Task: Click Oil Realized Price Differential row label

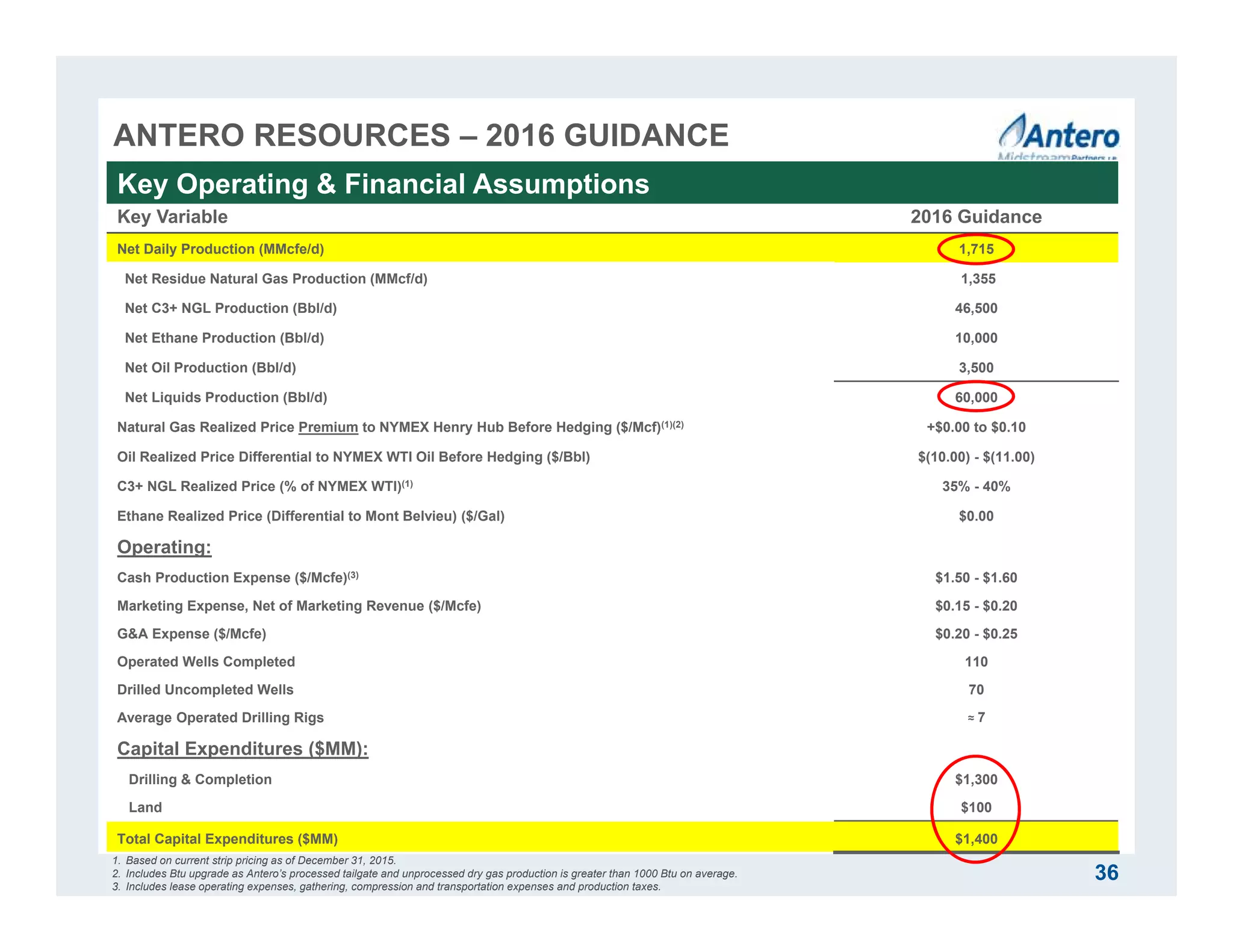Action: point(353,457)
